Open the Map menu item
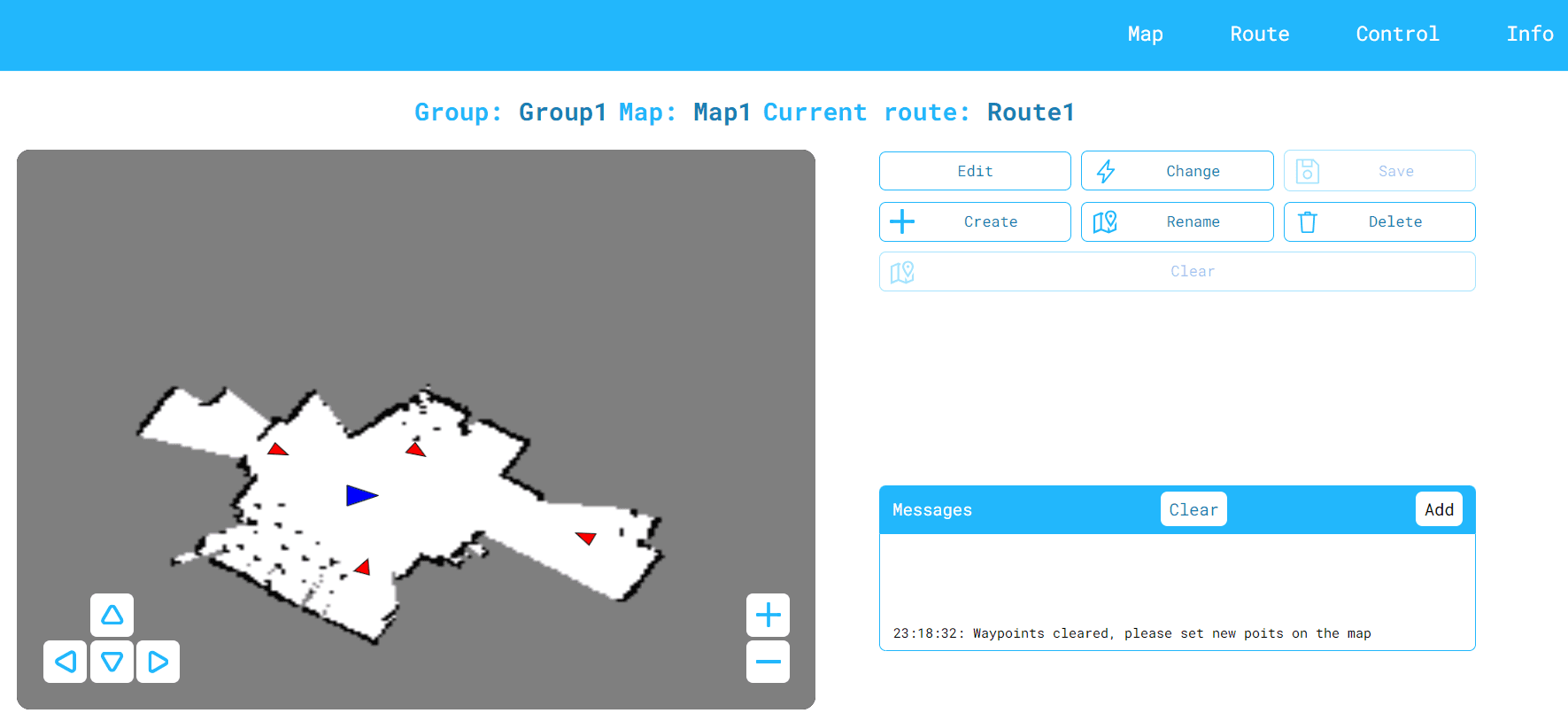 pos(1145,35)
